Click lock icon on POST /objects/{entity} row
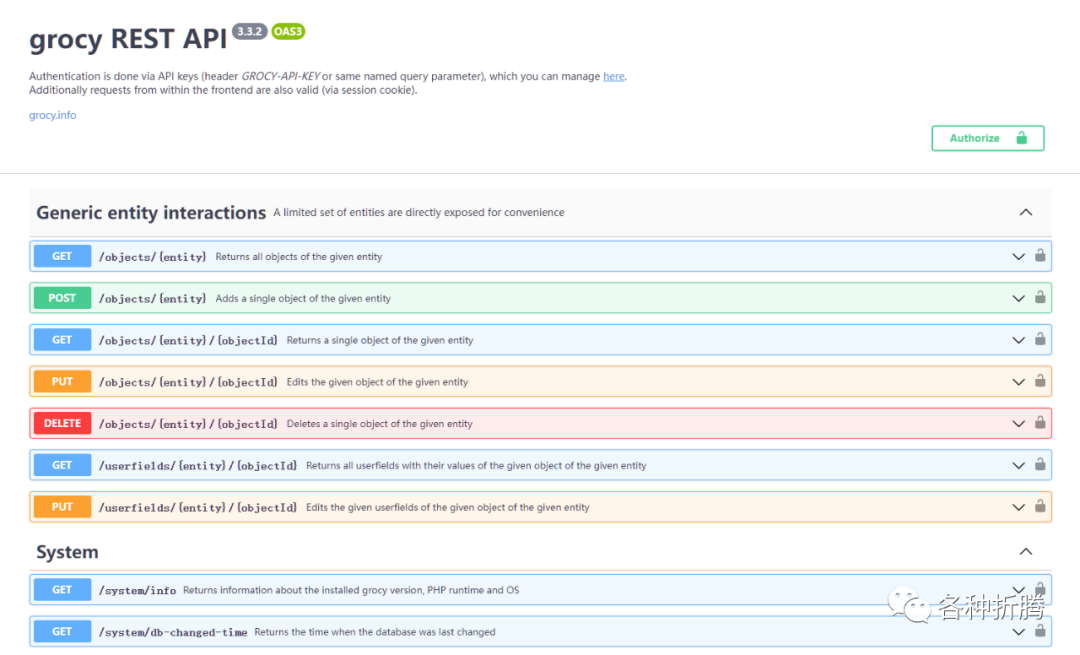The height and width of the screenshot is (655, 1080). click(x=1040, y=298)
